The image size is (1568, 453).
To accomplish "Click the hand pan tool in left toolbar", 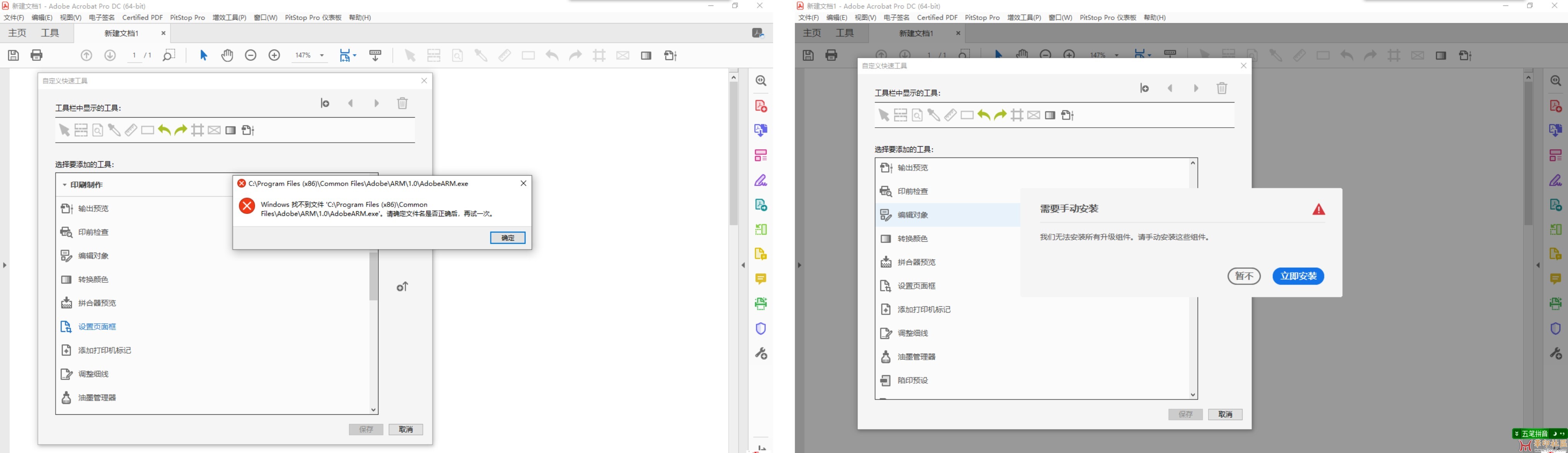I will [227, 55].
